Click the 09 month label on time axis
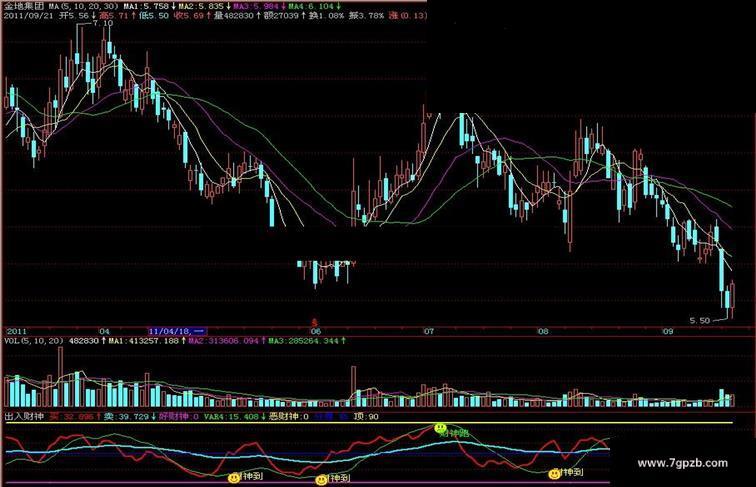 667,331
